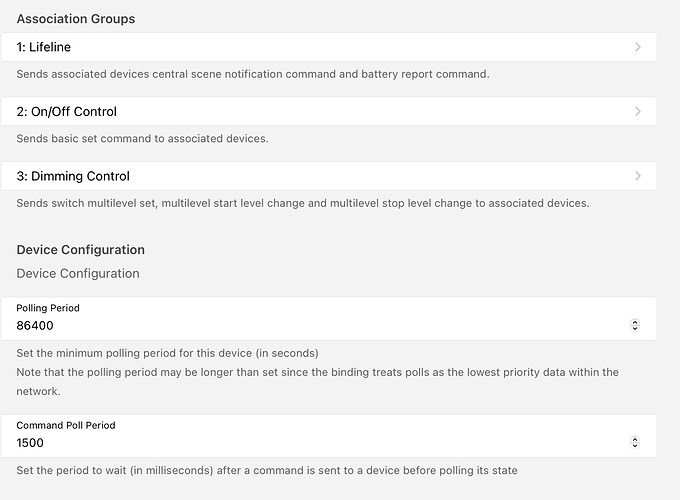Click the Dimming Control row chevron

[x=637, y=177]
